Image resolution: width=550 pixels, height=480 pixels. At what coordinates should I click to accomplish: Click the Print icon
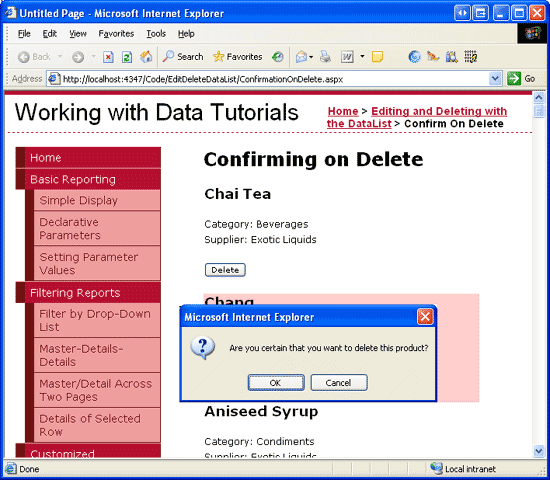(x=325, y=57)
